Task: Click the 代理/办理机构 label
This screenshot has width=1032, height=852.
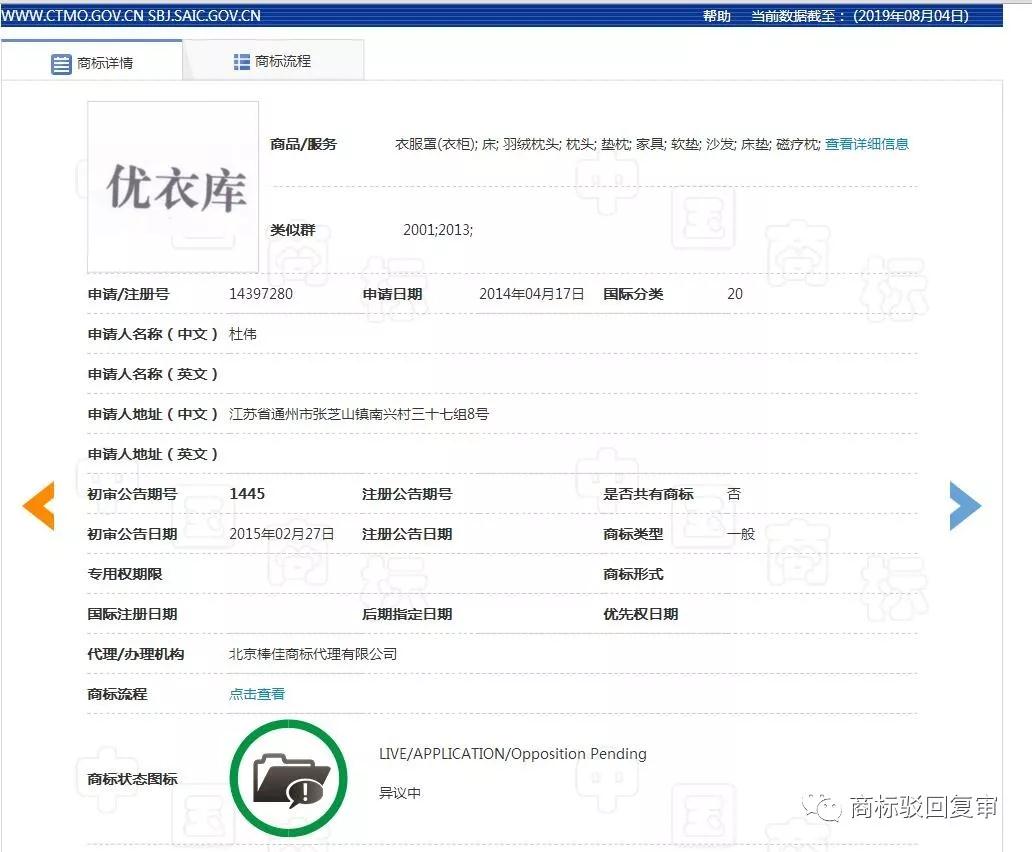Action: [136, 654]
